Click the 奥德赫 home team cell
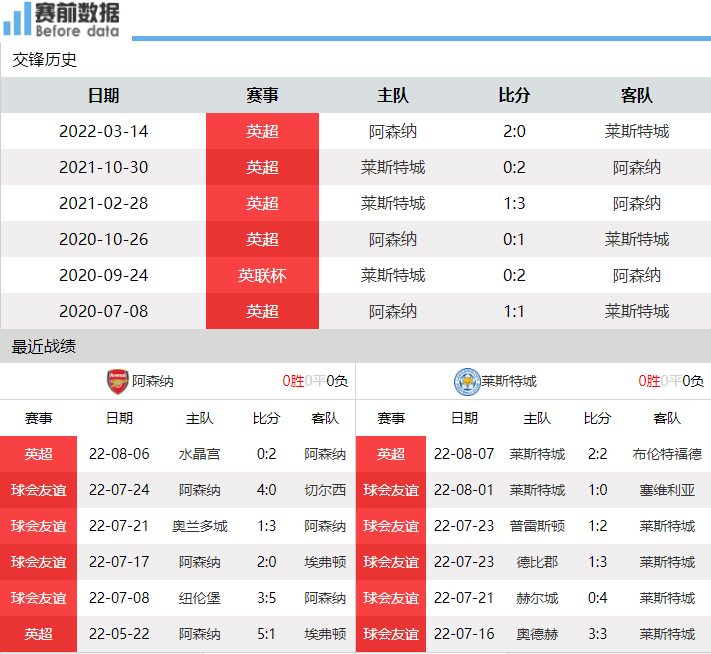 [537, 634]
